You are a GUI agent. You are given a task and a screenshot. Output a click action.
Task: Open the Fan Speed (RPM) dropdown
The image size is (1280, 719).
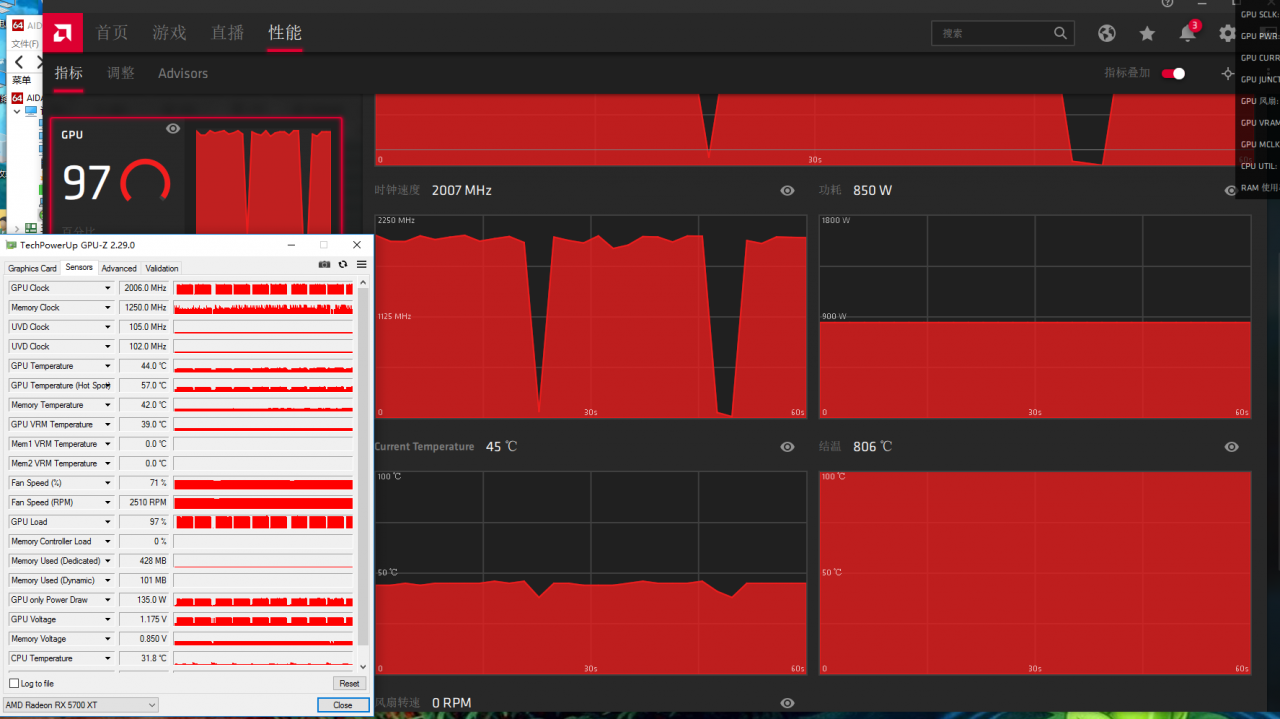coord(108,502)
